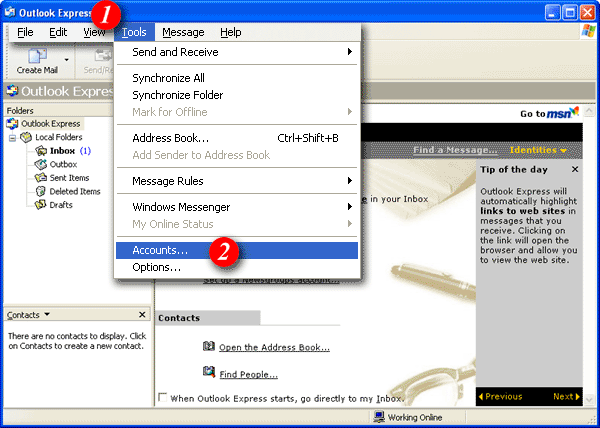Choose Accounts from the Tools menu
This screenshot has width=600, height=428.
point(160,251)
